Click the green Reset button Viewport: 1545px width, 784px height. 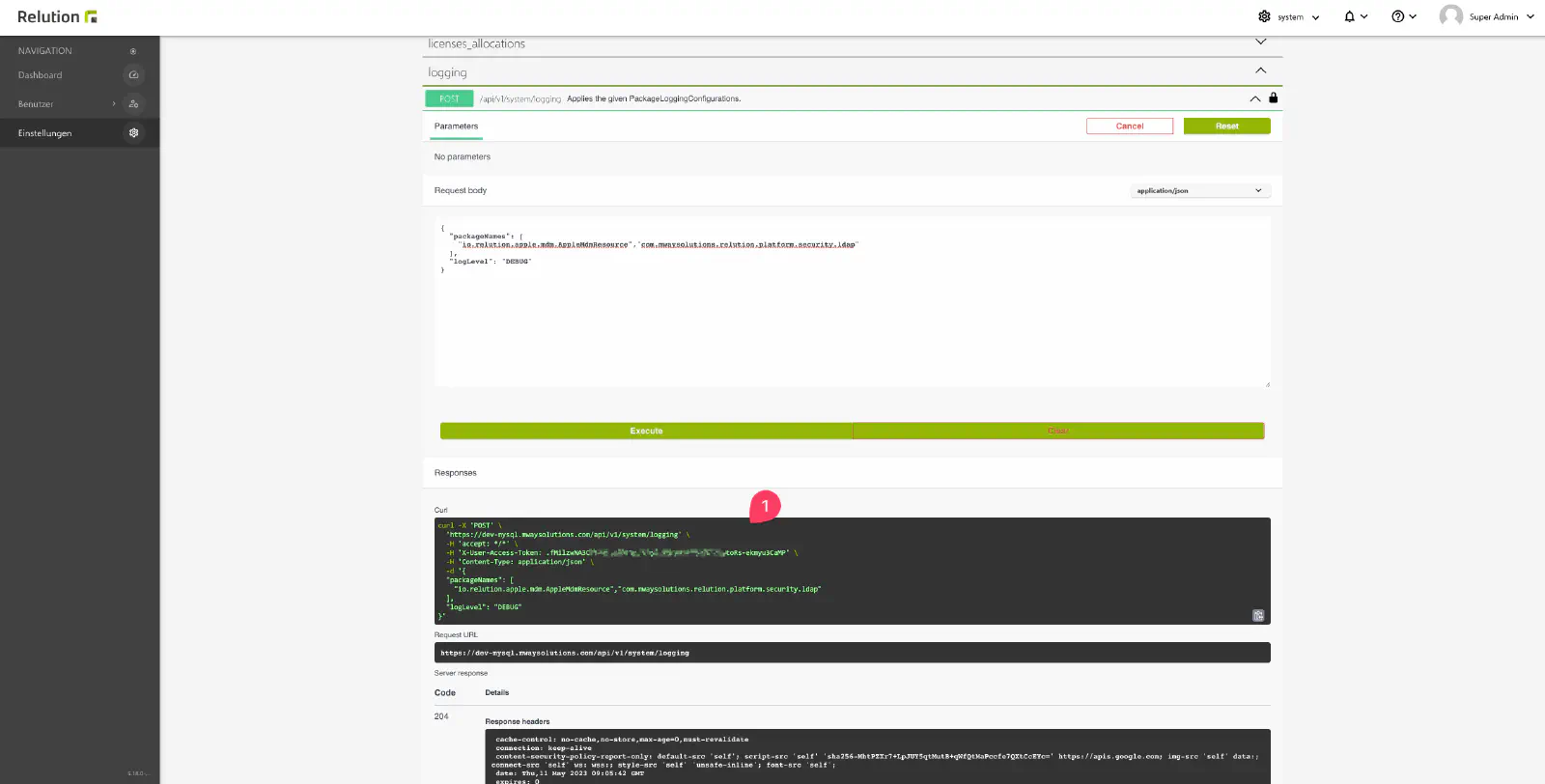coord(1227,126)
